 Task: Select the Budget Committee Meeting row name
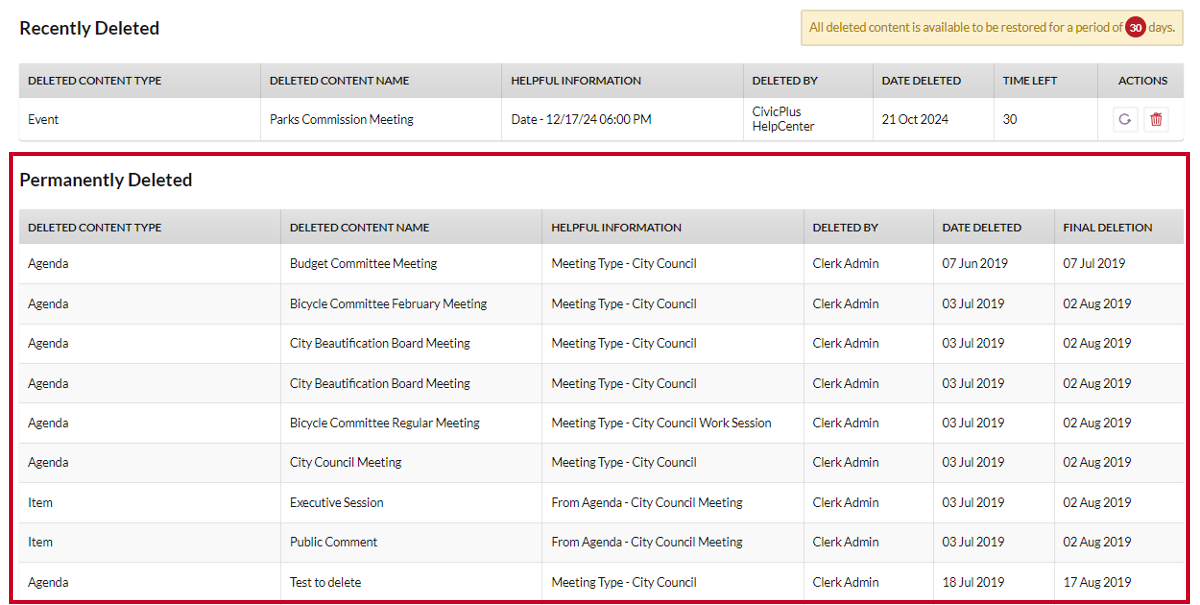[x=363, y=264]
